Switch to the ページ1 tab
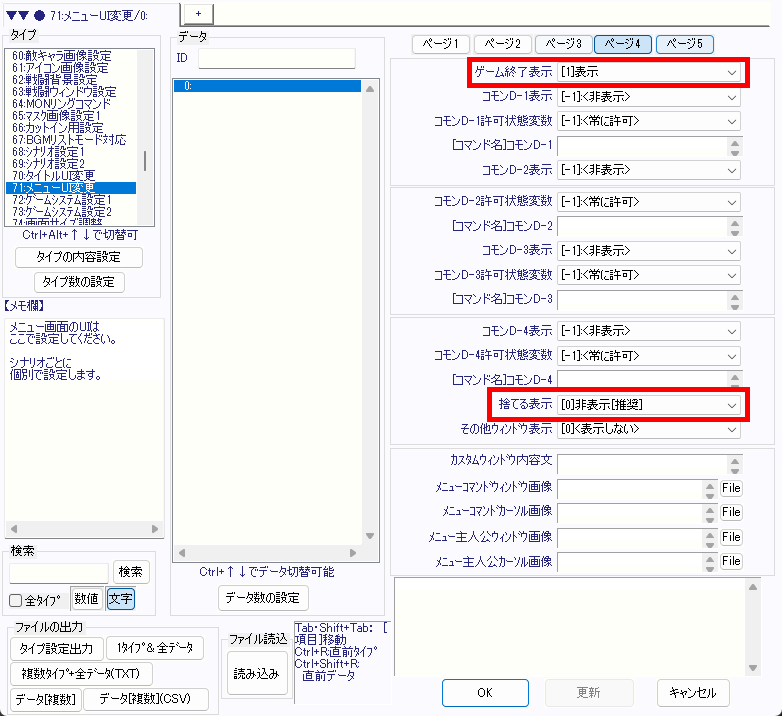Viewport: 782px width, 716px height. 441,44
